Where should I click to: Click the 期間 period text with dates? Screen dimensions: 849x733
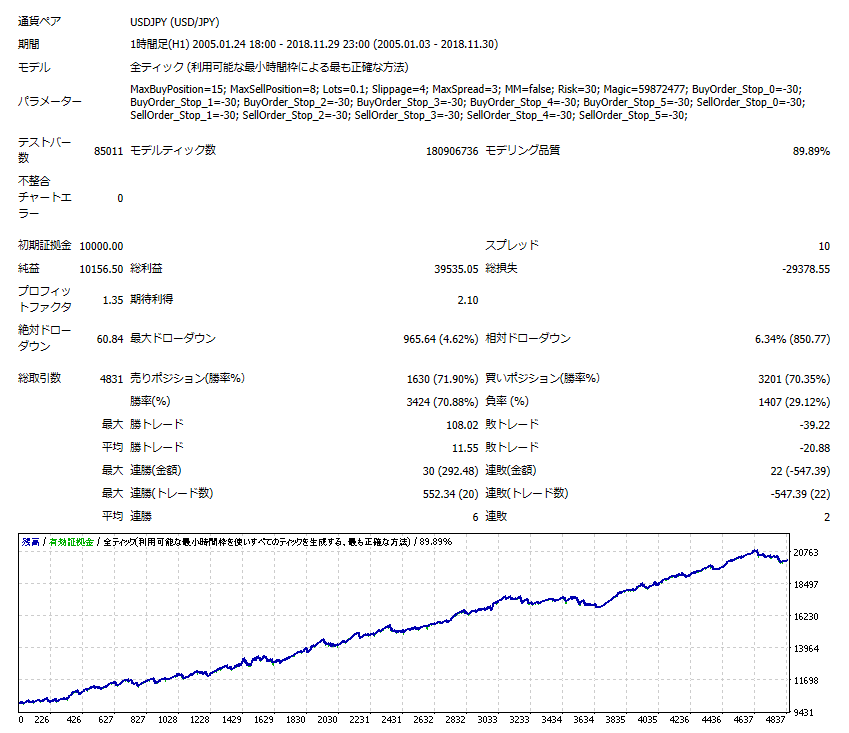(314, 44)
